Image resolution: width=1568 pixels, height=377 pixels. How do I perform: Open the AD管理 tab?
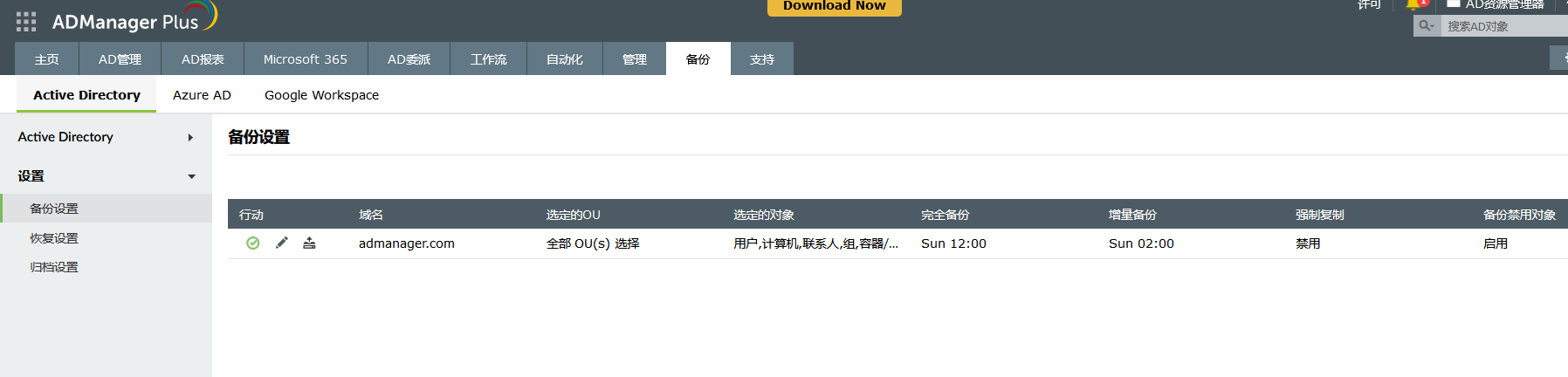click(120, 58)
